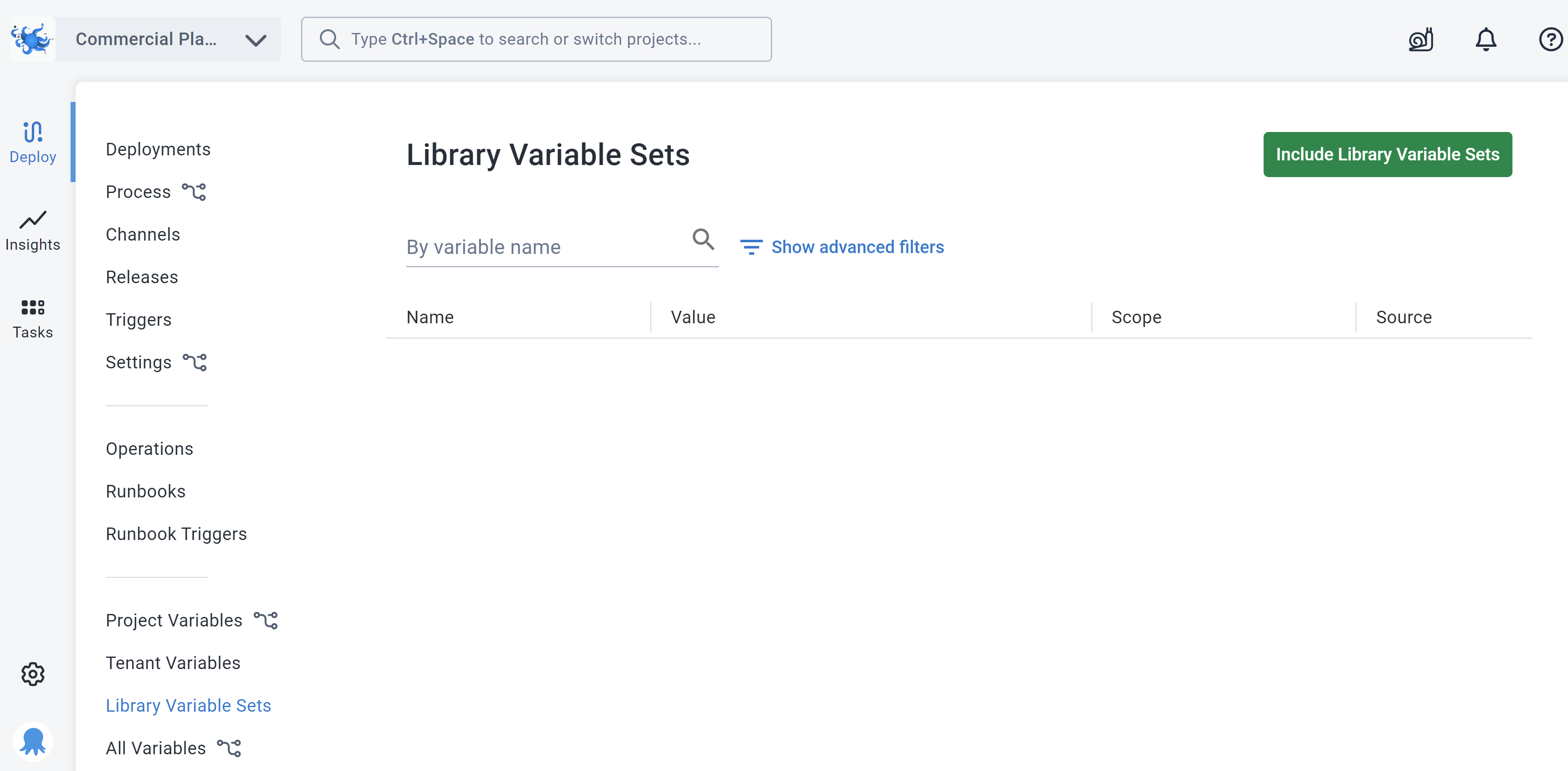Open the Runbooks section
The width and height of the screenshot is (1568, 771).
tap(145, 491)
